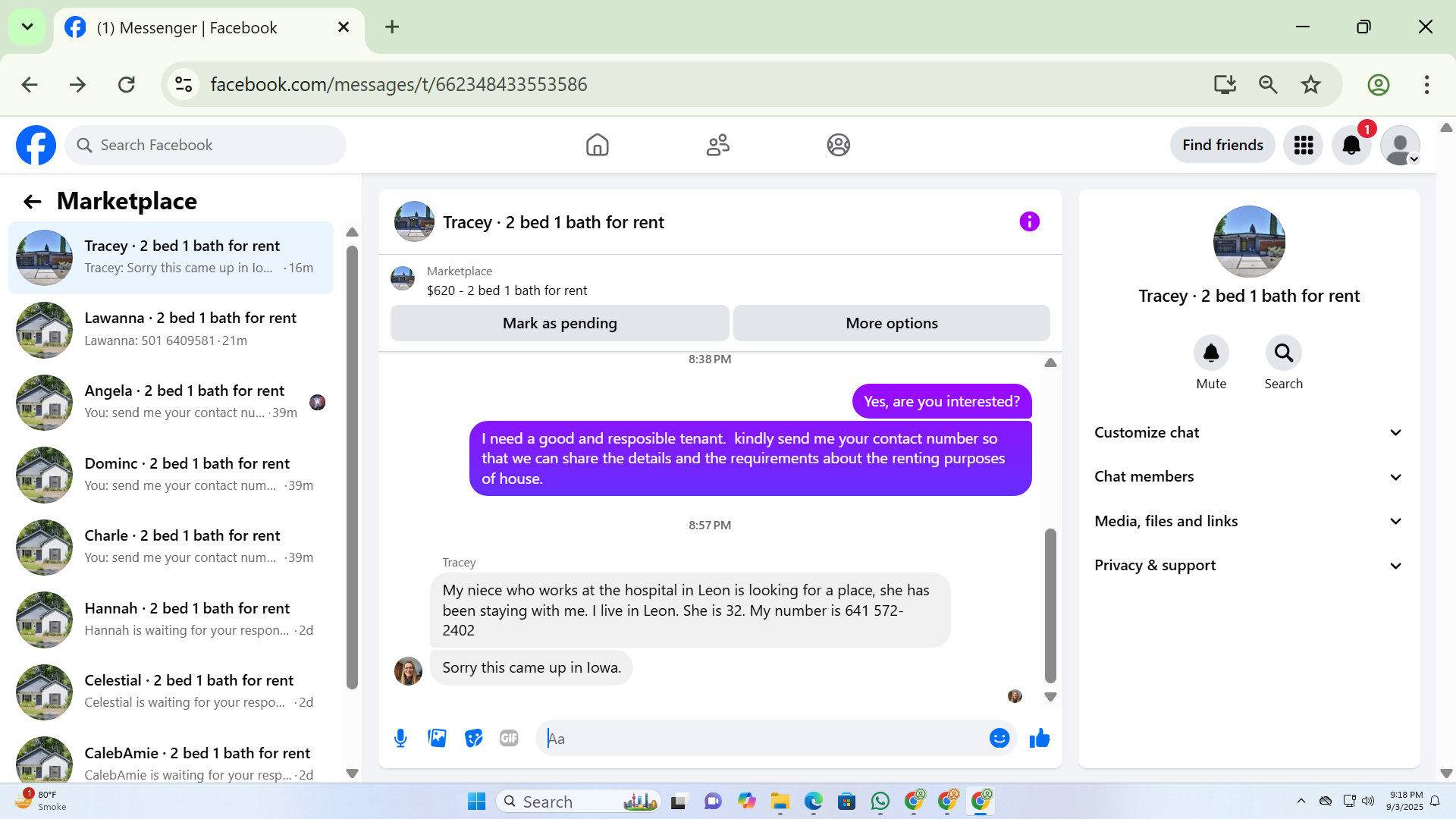1456x819 pixels.
Task: Attach a photo using the image icon
Action: click(x=437, y=738)
